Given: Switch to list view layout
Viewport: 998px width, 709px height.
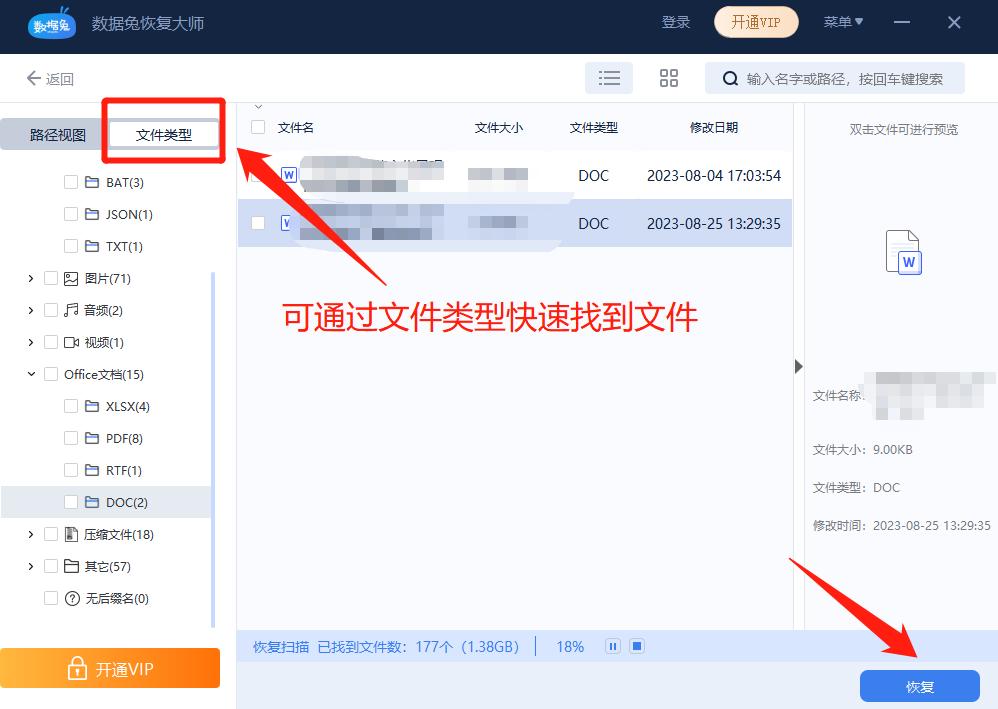Looking at the screenshot, I should [609, 77].
